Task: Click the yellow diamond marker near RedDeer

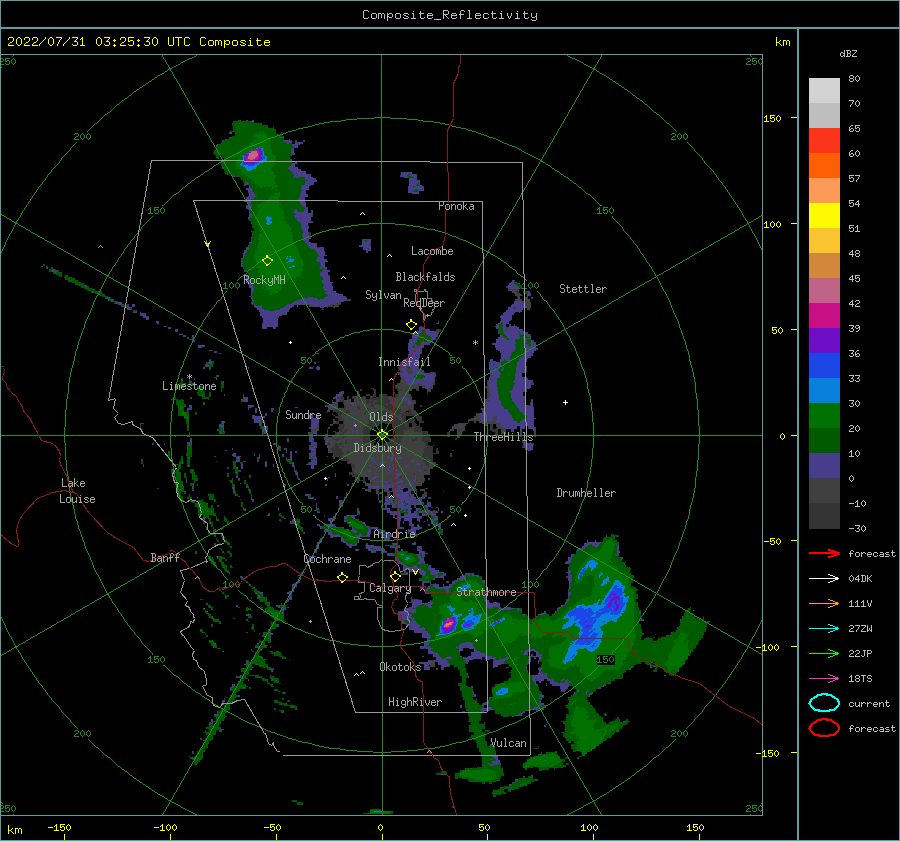Action: pos(412,325)
